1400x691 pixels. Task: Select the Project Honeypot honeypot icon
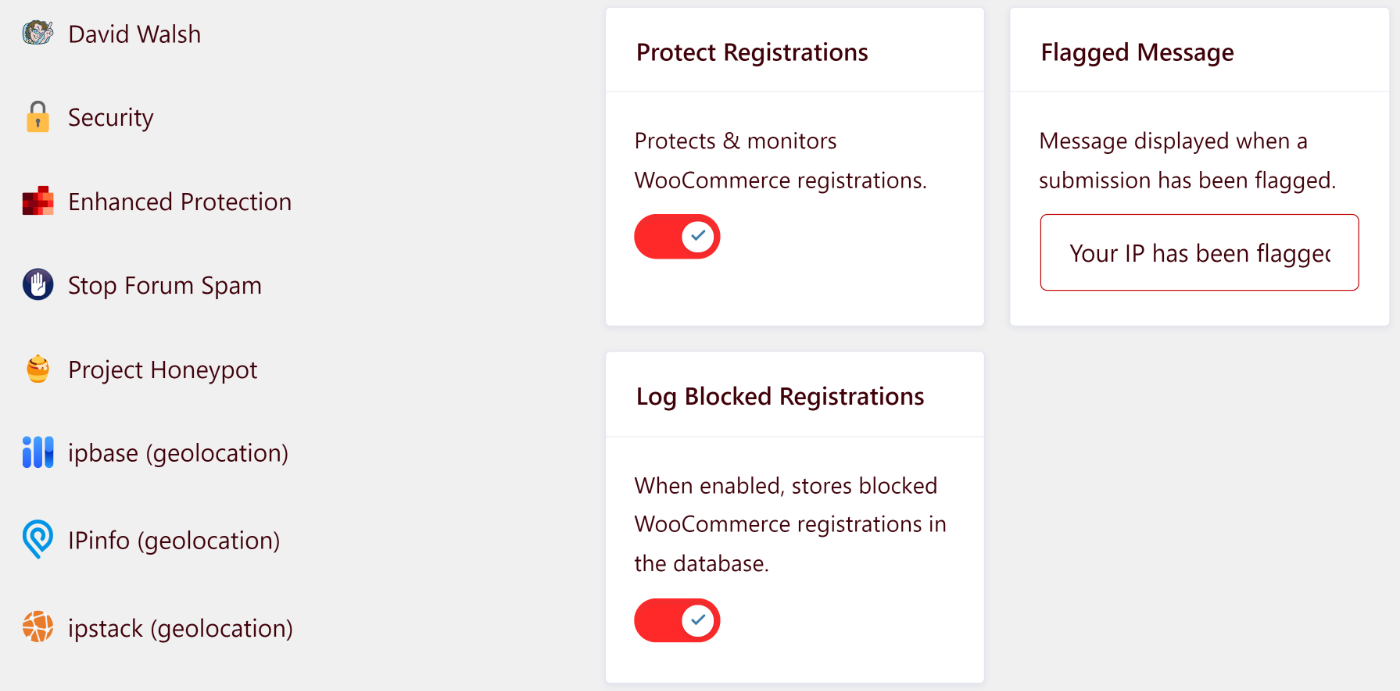pyautogui.click(x=36, y=369)
